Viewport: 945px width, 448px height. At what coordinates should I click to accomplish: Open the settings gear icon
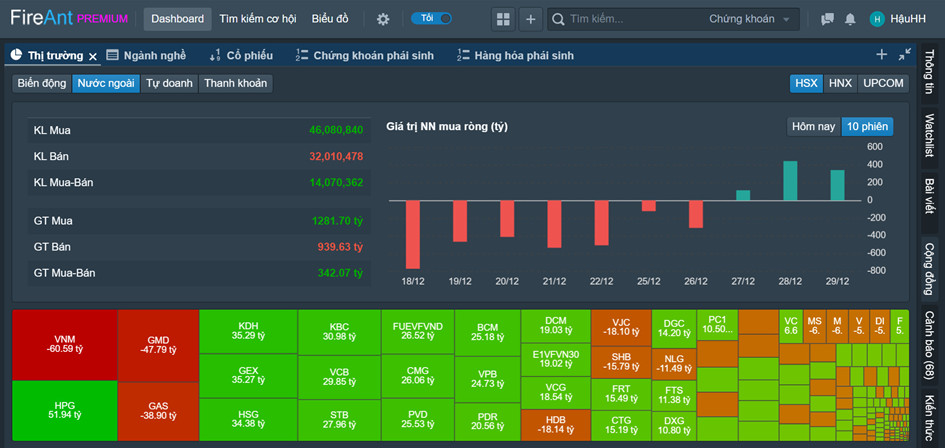click(383, 19)
